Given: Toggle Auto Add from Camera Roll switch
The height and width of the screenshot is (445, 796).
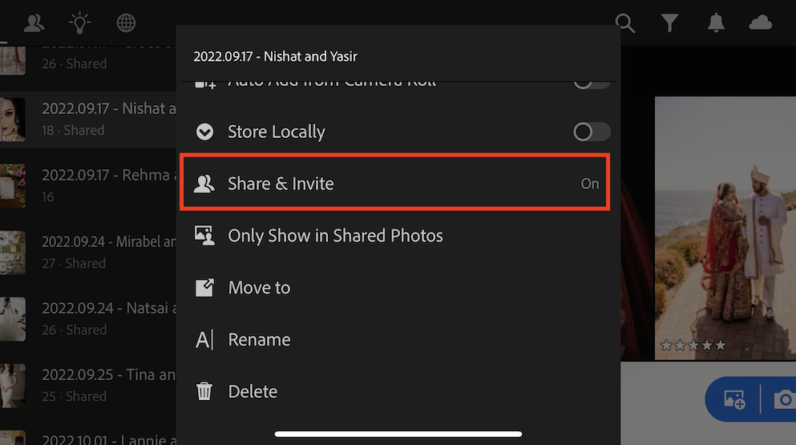Looking at the screenshot, I should tap(591, 81).
